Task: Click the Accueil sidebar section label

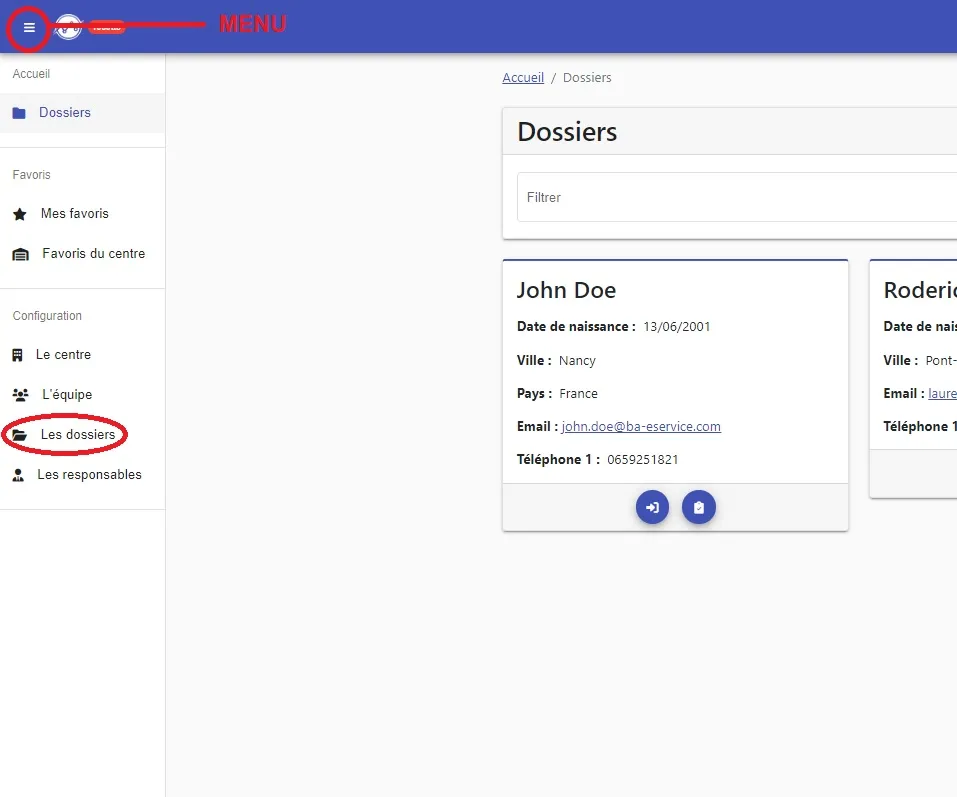Action: pos(31,74)
